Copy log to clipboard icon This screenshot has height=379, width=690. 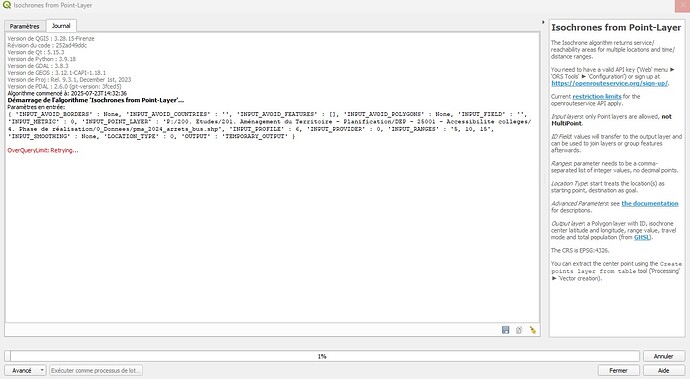(x=519, y=330)
